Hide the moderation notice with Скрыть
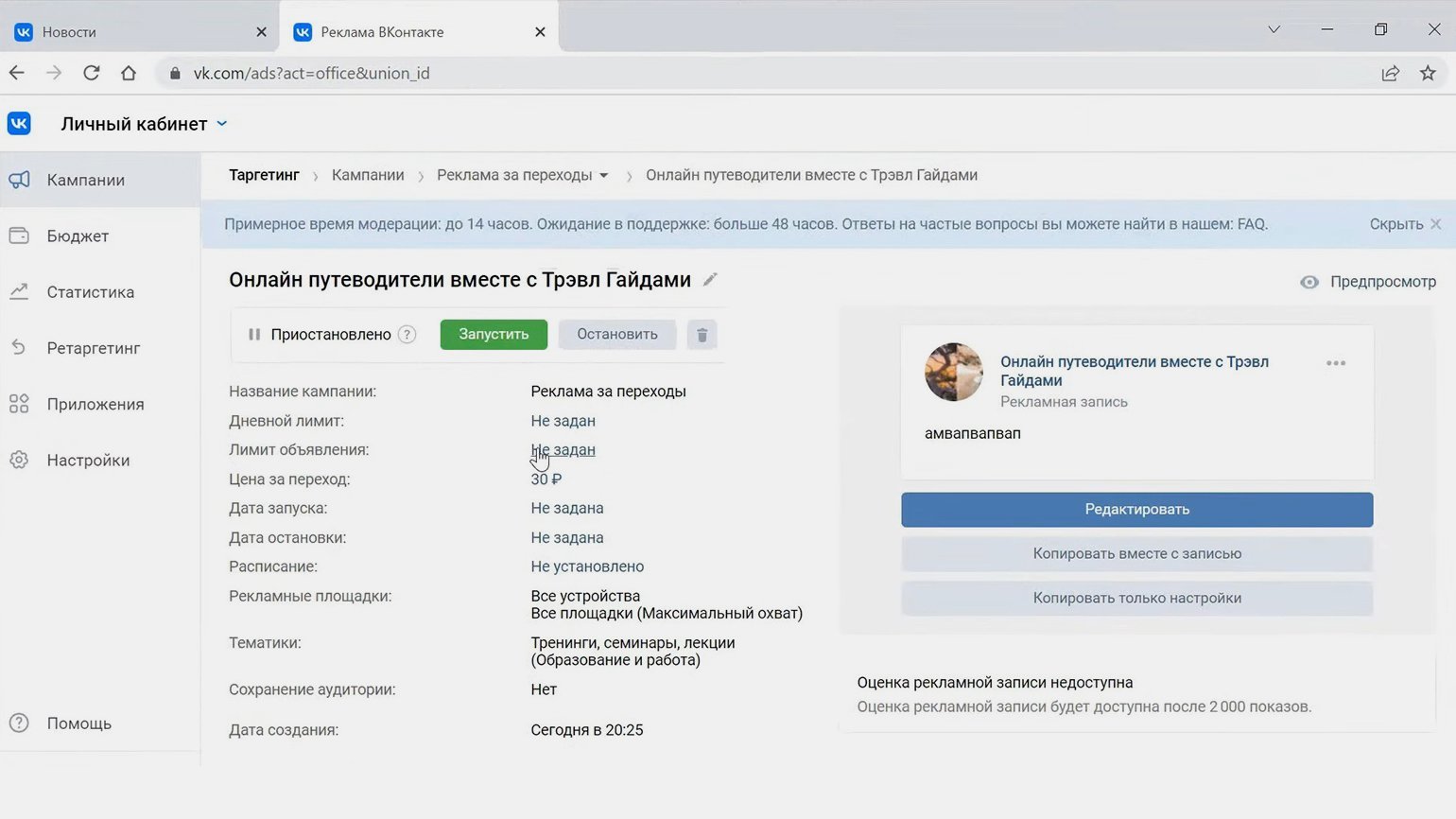Screen dimensions: 1456x819 [1395, 224]
